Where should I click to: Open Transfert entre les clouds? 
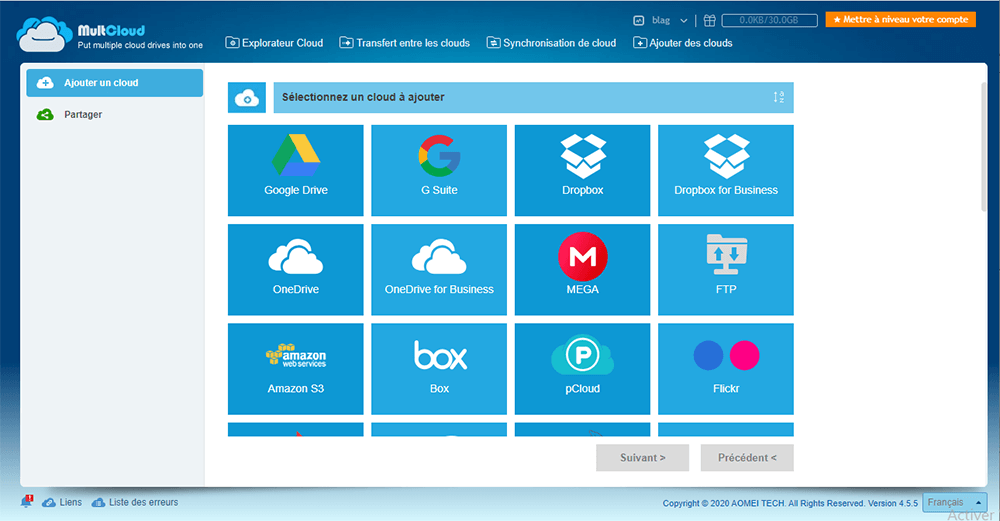tap(404, 43)
